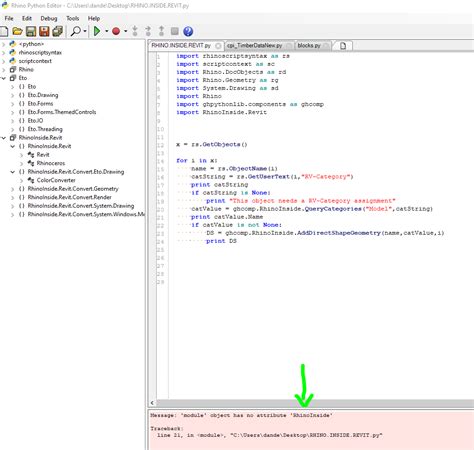474x450 pixels.
Task: Click the magnifying glass Find icon
Action: (76, 31)
